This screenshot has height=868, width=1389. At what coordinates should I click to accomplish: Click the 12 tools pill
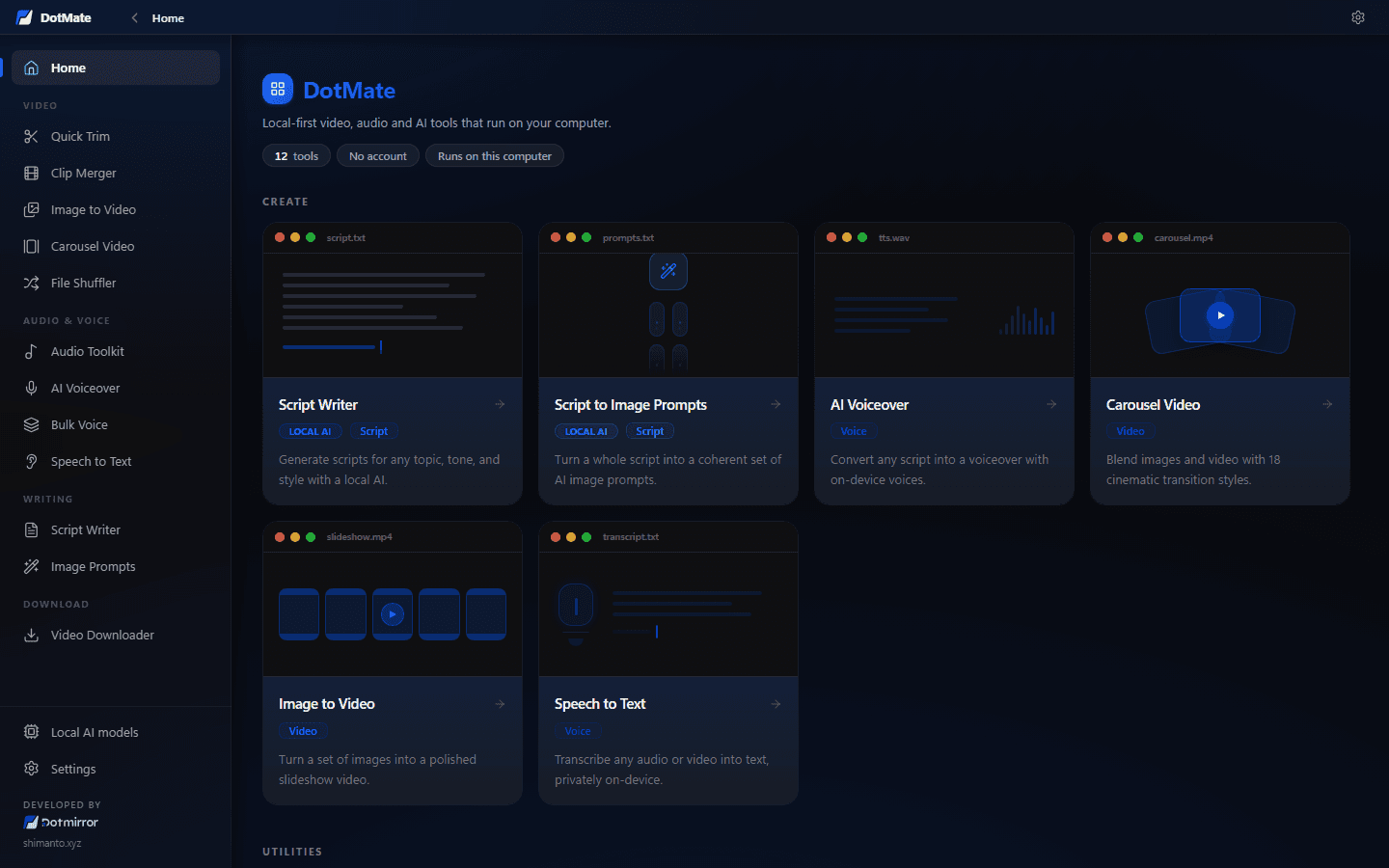coord(296,155)
